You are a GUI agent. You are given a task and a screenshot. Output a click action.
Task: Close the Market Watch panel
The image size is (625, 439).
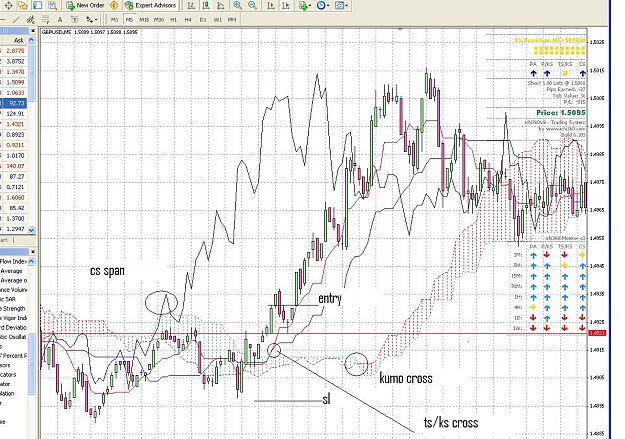[33, 30]
